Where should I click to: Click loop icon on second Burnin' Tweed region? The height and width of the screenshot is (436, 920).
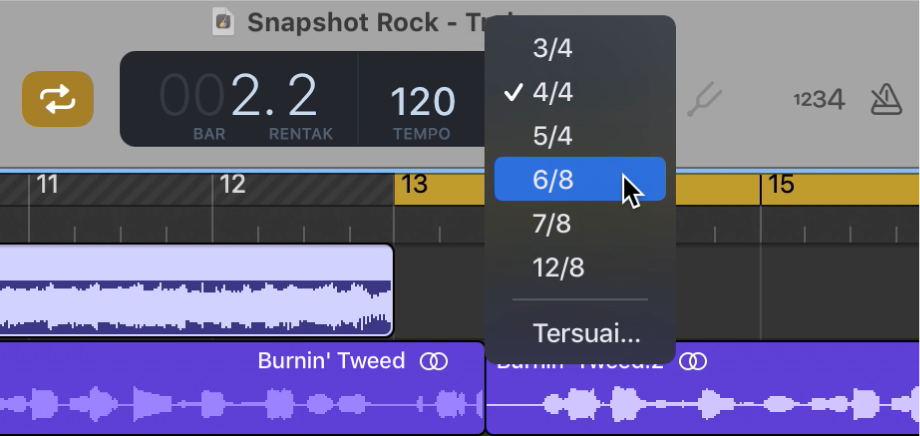(692, 361)
